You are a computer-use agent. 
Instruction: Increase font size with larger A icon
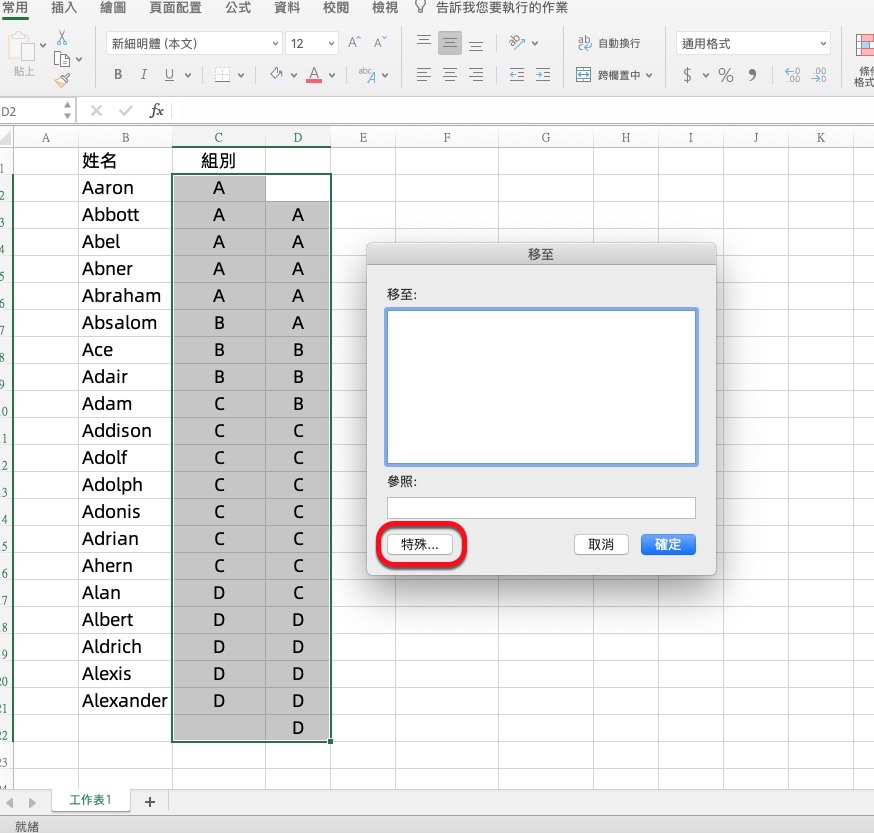point(354,44)
